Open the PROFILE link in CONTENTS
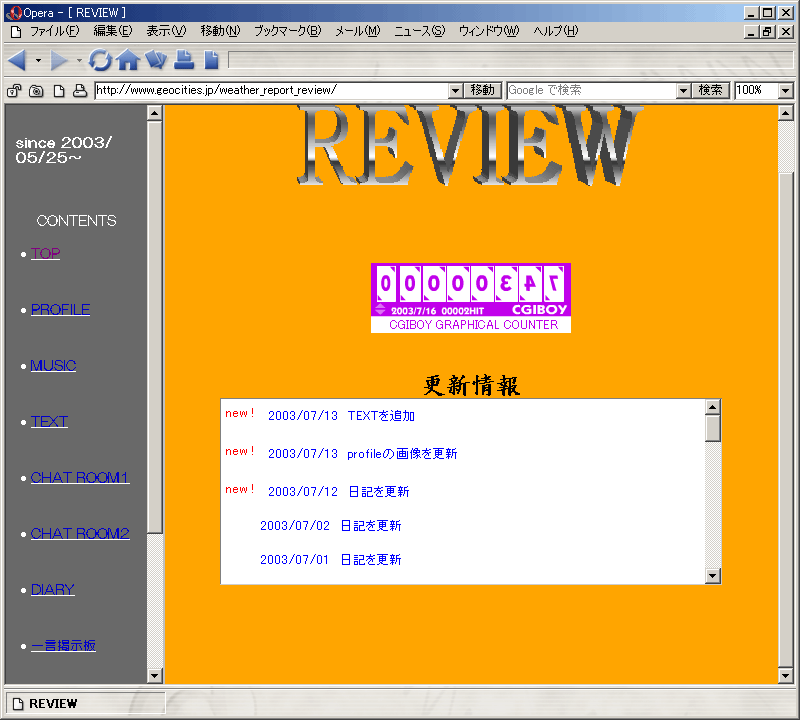This screenshot has width=800, height=720. 60,310
